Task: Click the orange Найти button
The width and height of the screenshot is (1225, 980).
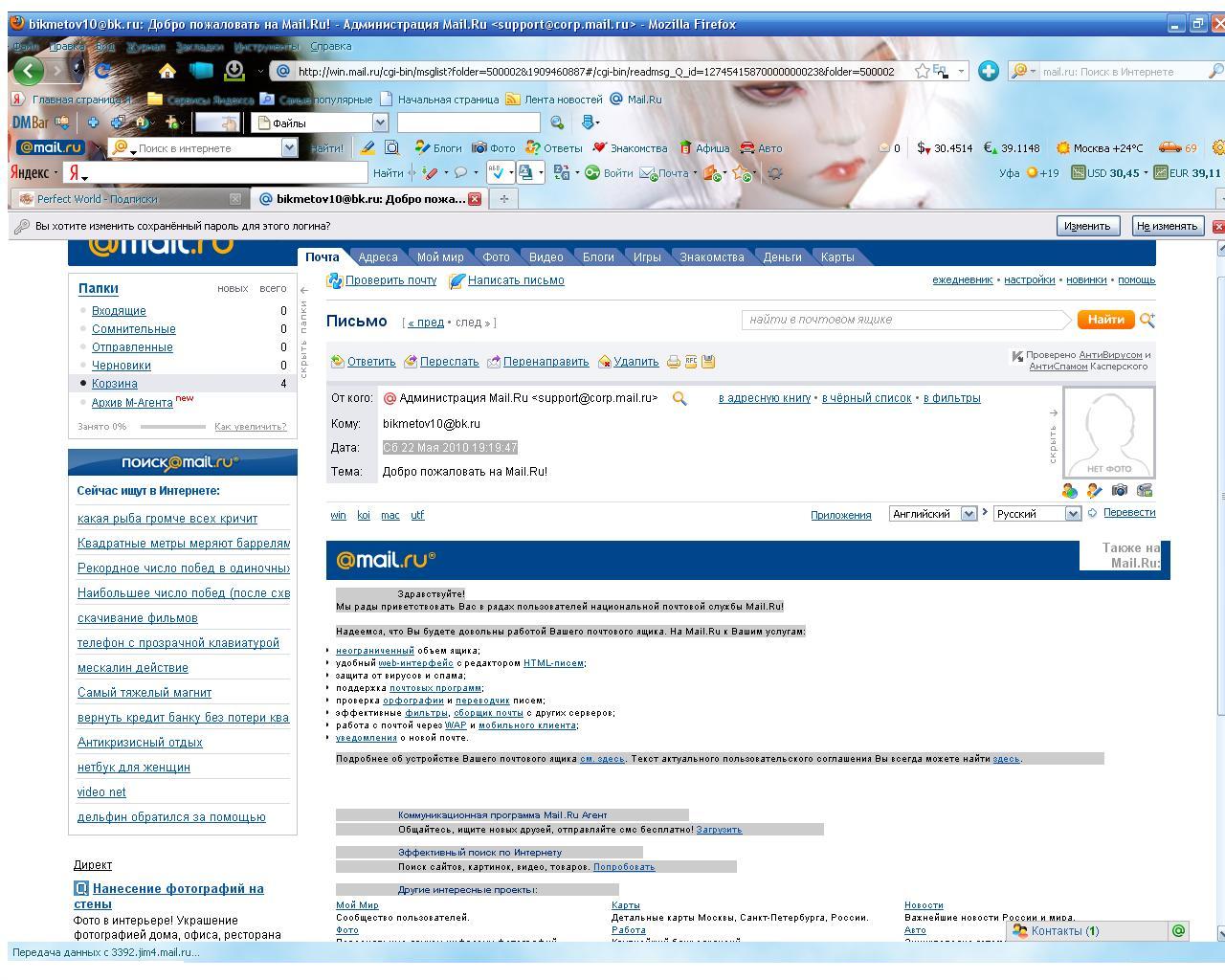Action: 1105,320
